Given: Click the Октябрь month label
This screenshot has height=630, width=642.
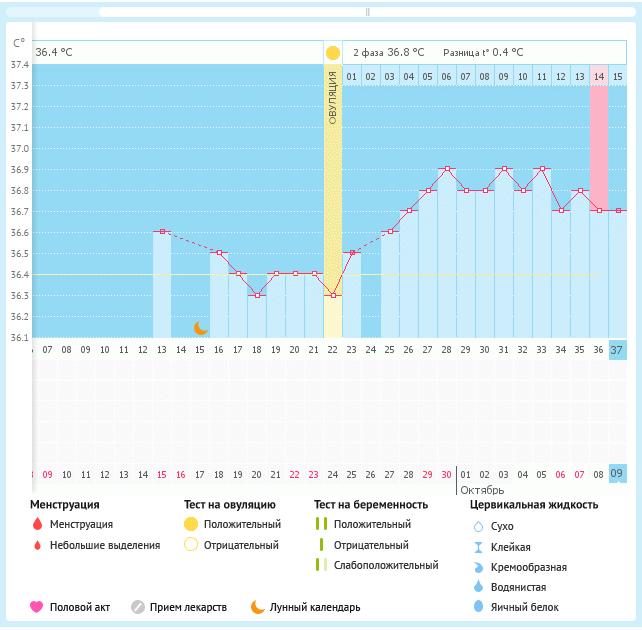Looking at the screenshot, I should pos(481,490).
